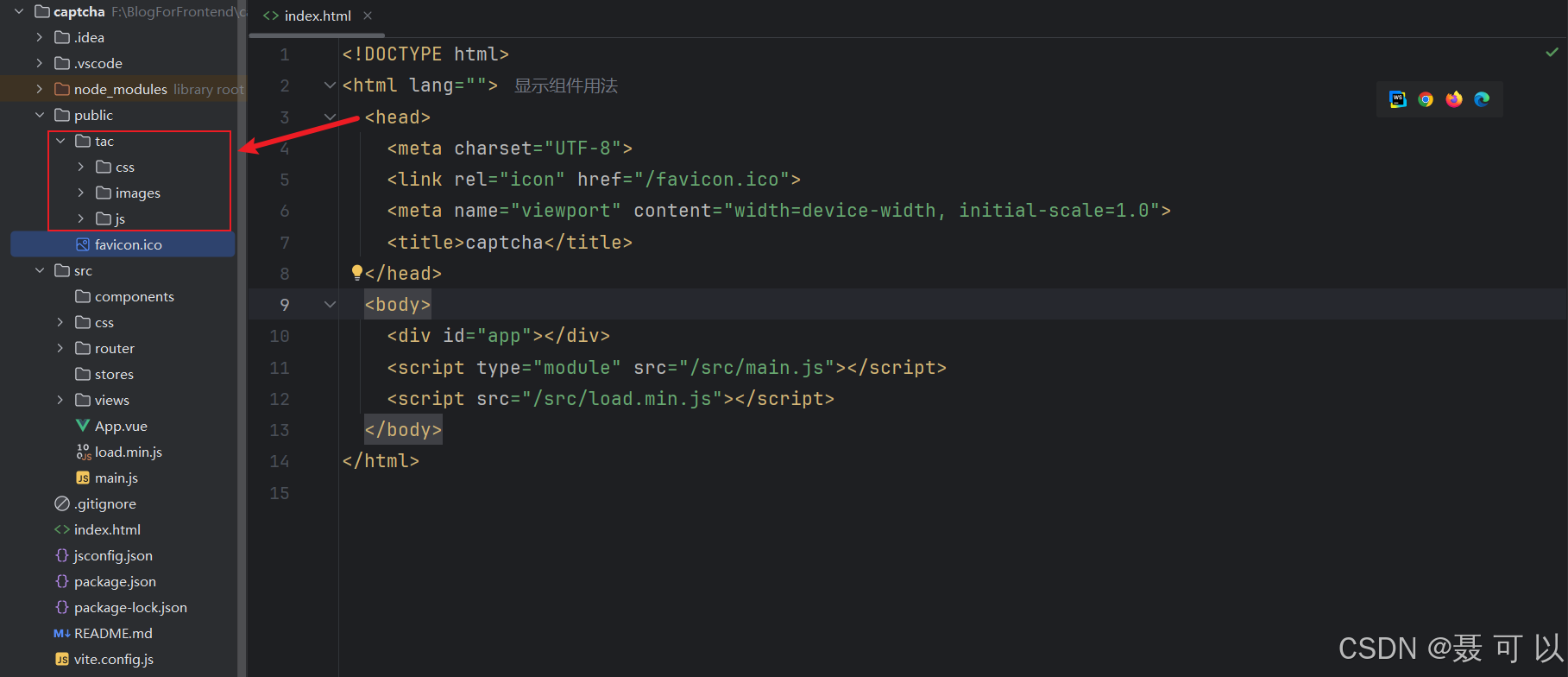Expand the images folder chevron
1568x677 pixels.
tap(81, 193)
